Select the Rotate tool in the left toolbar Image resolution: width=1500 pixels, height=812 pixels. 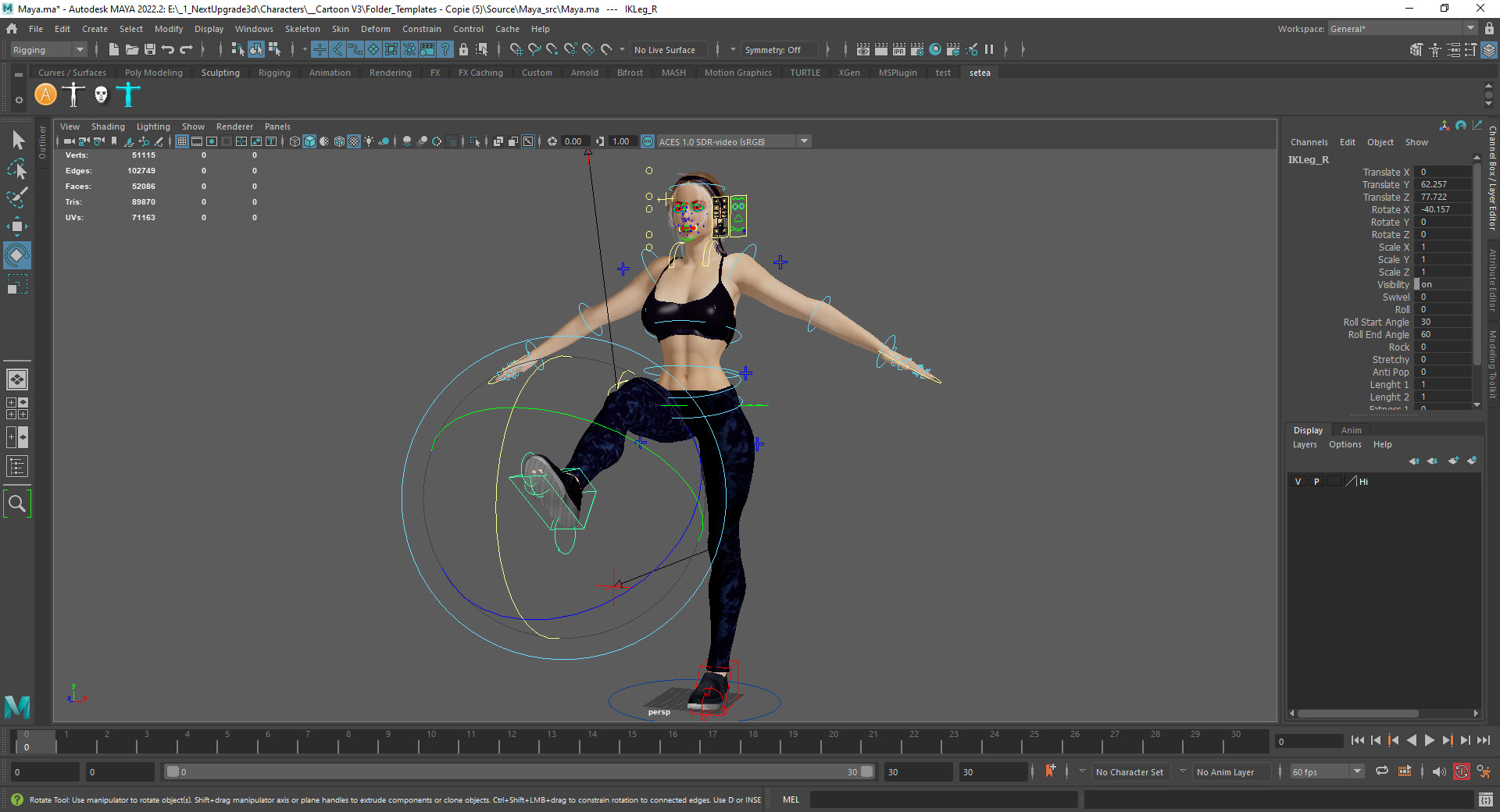coord(16,255)
